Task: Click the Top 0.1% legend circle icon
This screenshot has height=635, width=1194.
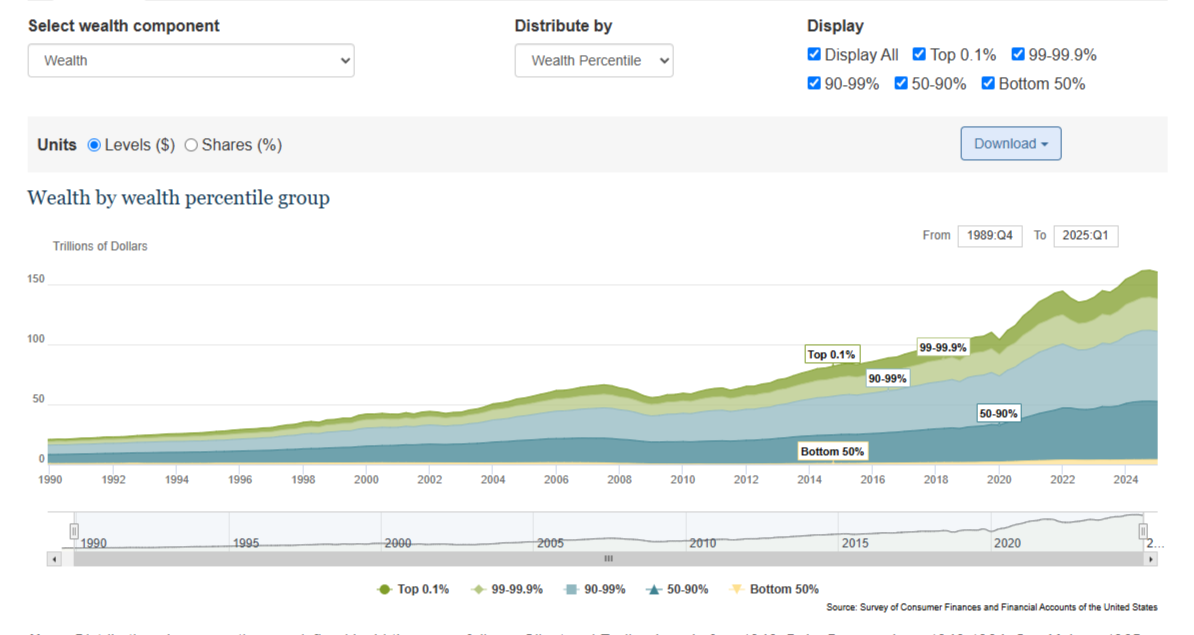Action: tap(385, 589)
